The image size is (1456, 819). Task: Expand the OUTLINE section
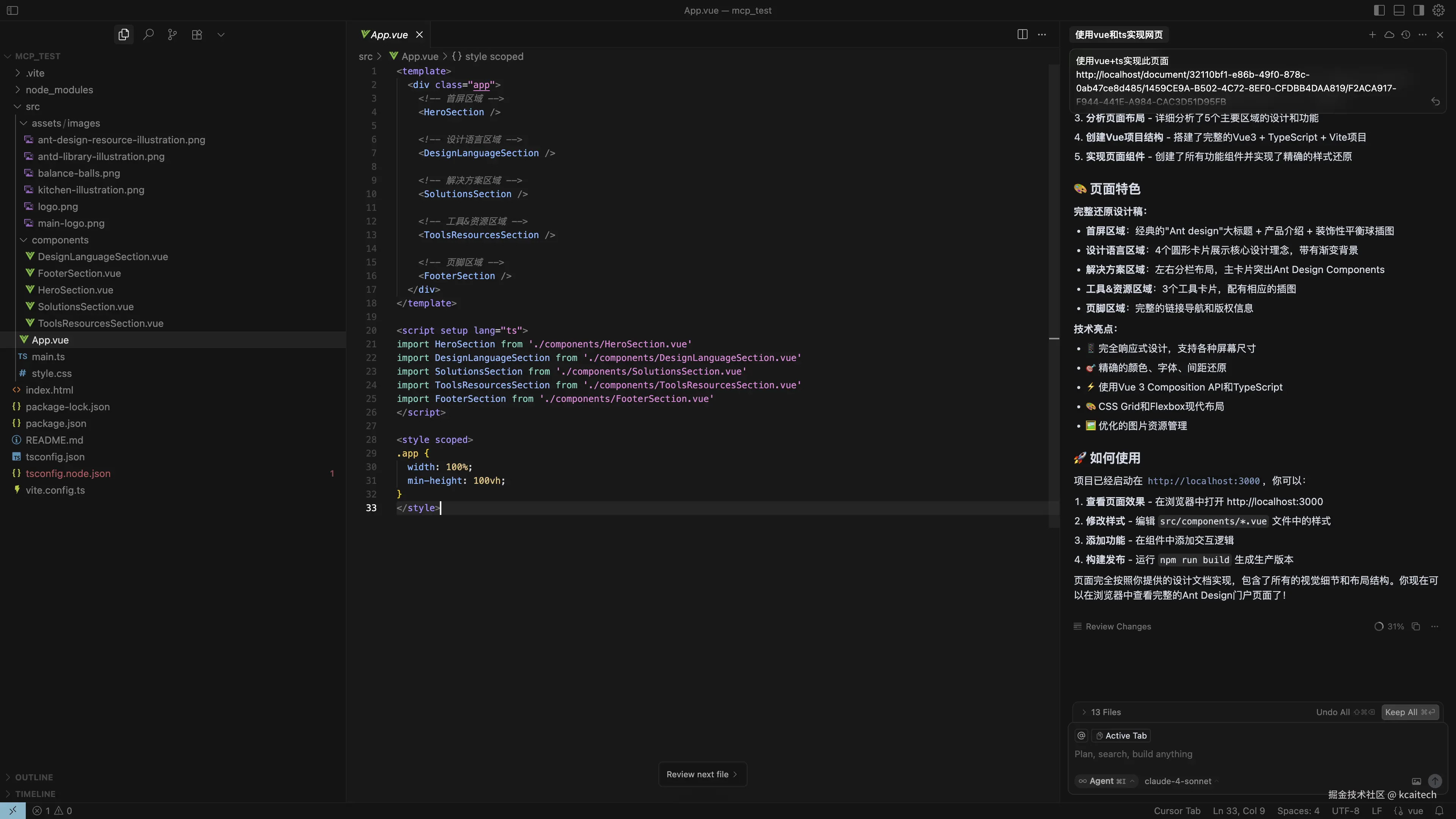[x=173, y=777]
